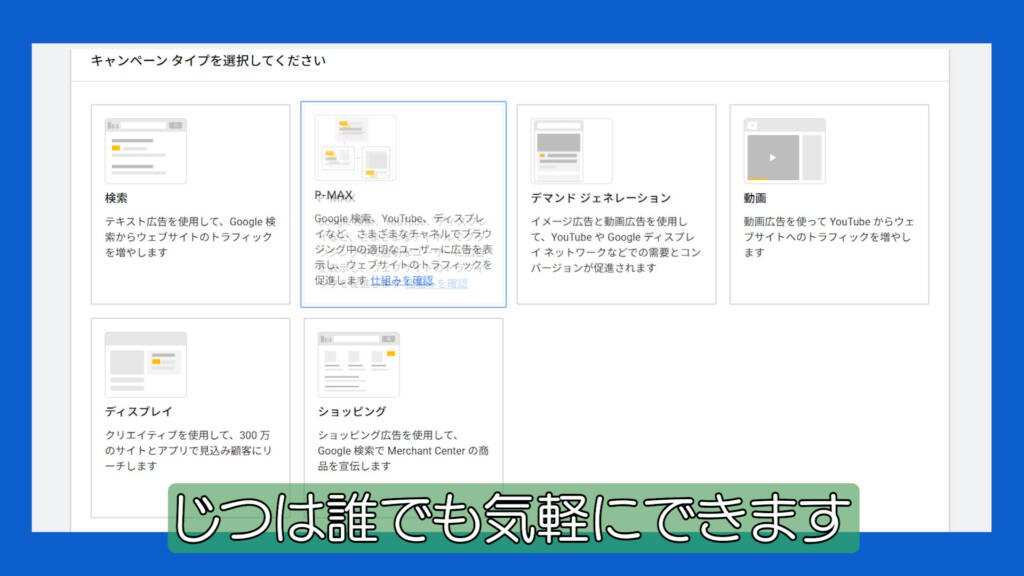The image size is (1024, 576).
Task: Choose the 動画 campaign type title
Action: point(755,198)
